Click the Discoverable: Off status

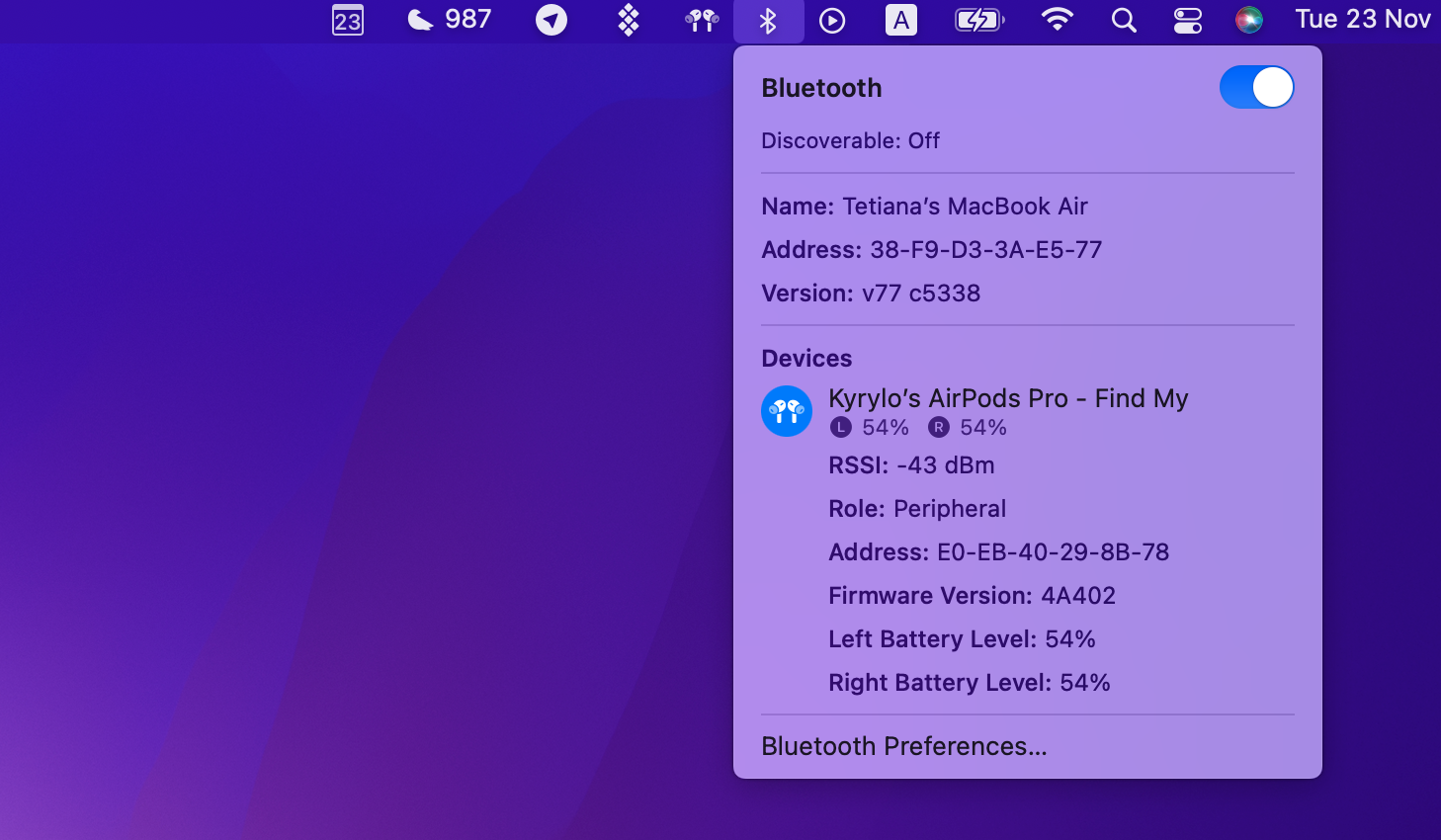tap(850, 140)
